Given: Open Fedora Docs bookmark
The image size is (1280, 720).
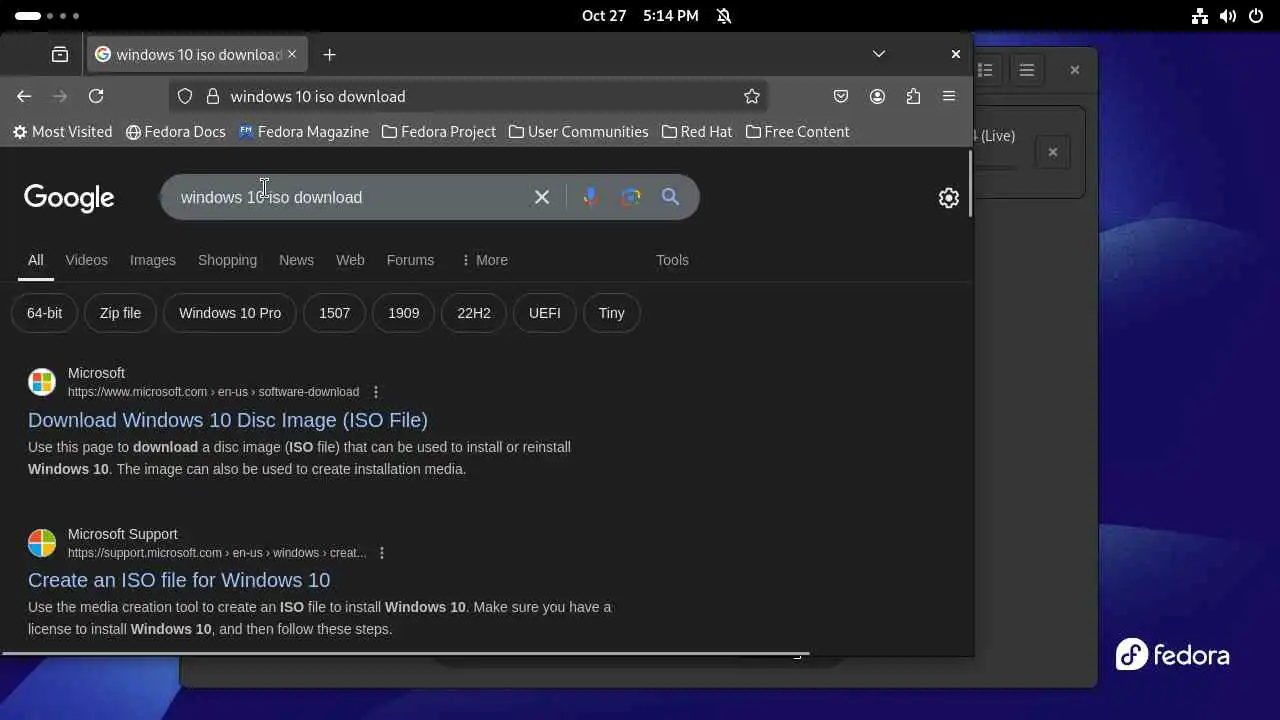Looking at the screenshot, I should [x=175, y=132].
